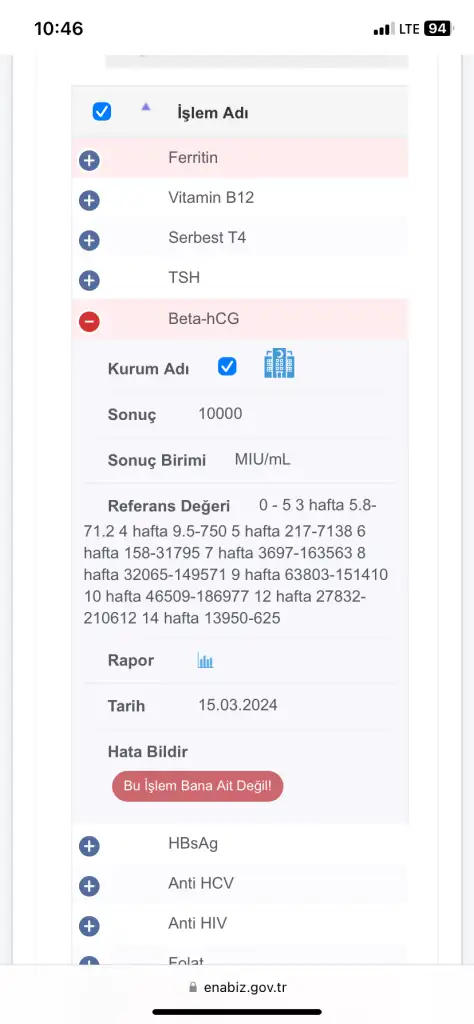
Task: Expand the Serbest T4 result
Action: click(89, 241)
